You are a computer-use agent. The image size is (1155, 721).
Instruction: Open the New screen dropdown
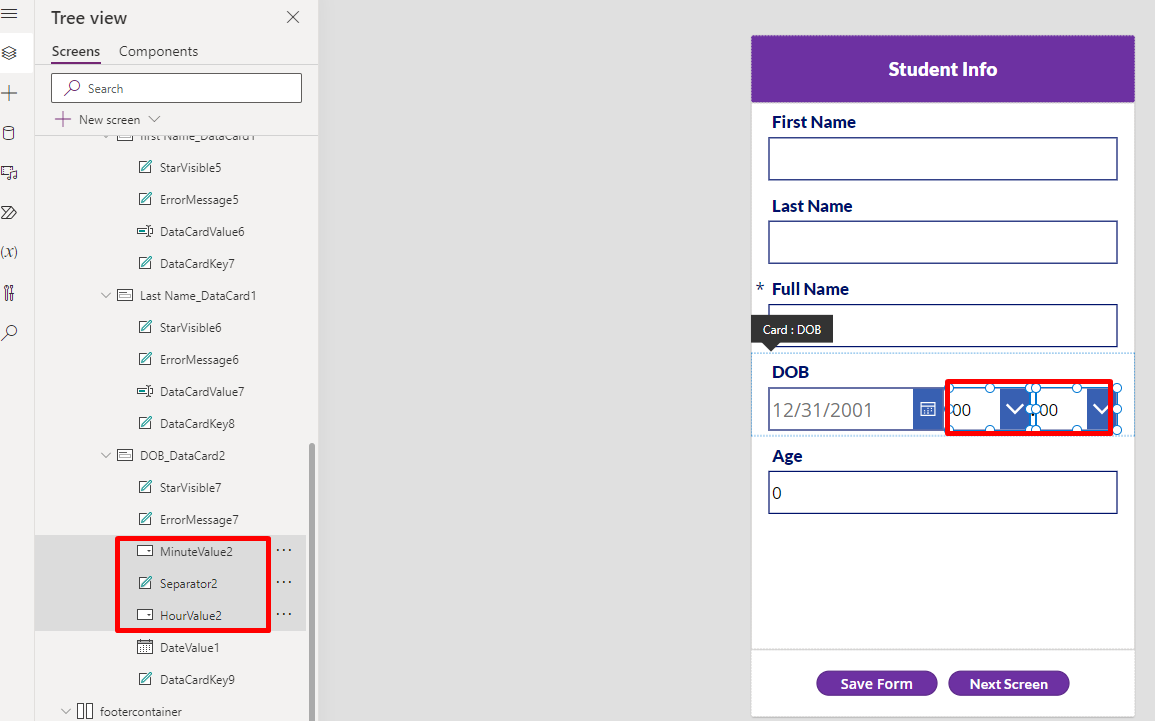[108, 119]
